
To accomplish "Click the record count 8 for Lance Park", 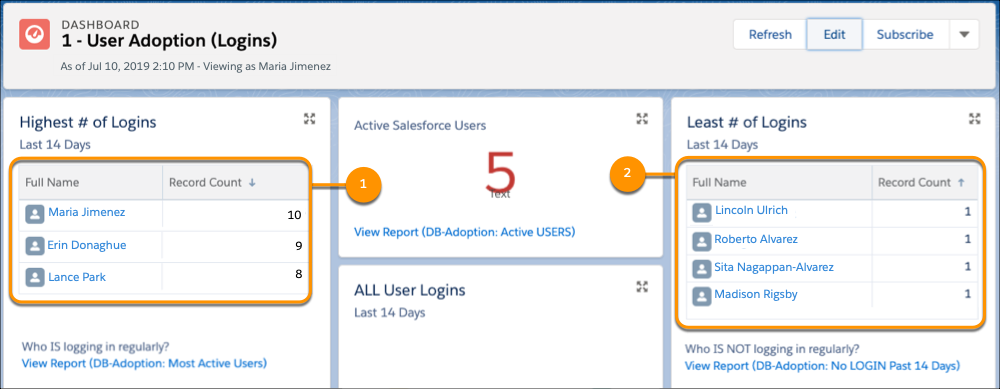I will (298, 275).
